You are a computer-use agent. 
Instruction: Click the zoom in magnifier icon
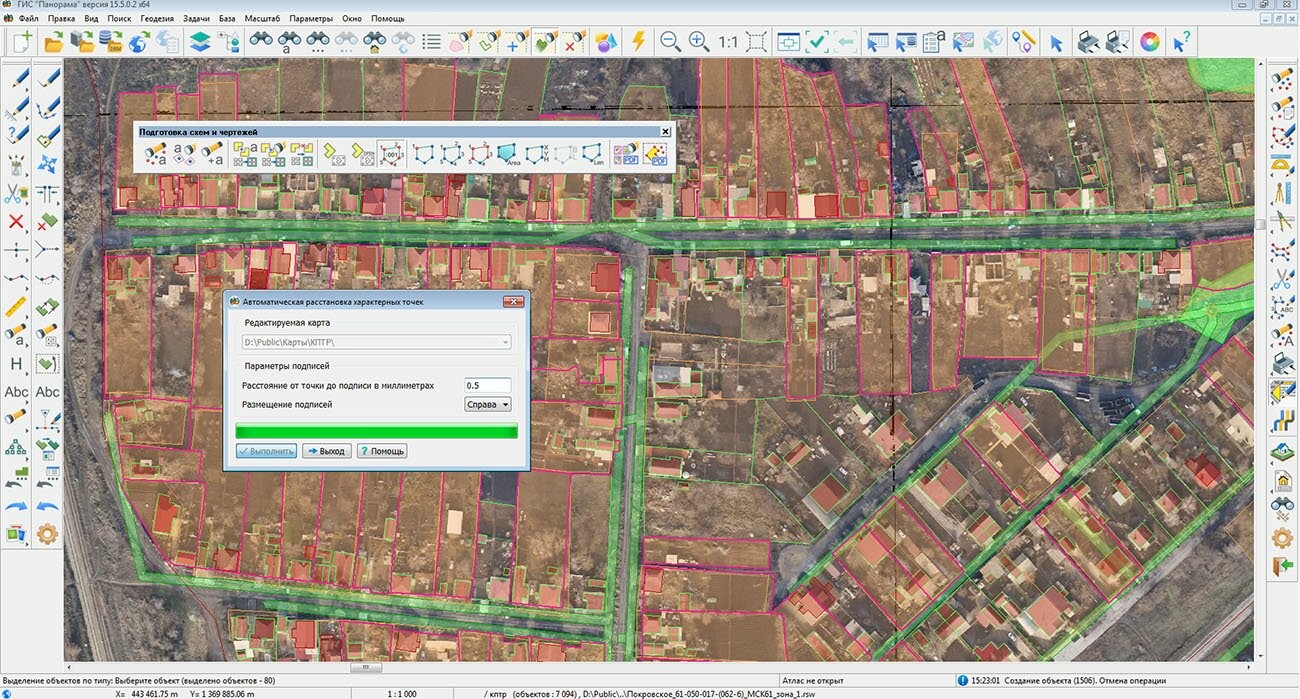[x=698, y=42]
